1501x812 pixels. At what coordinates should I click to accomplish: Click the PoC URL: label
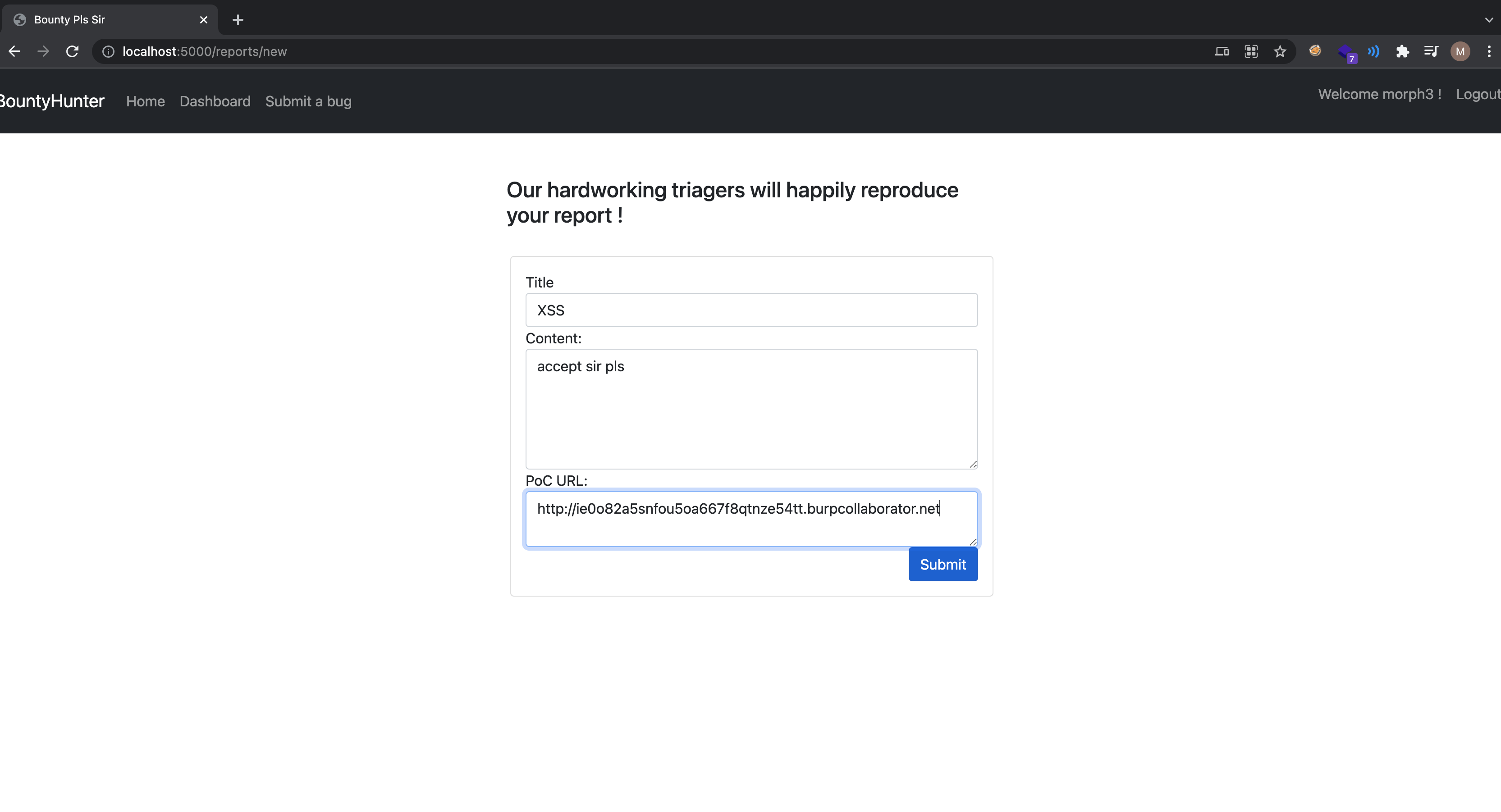(556, 480)
